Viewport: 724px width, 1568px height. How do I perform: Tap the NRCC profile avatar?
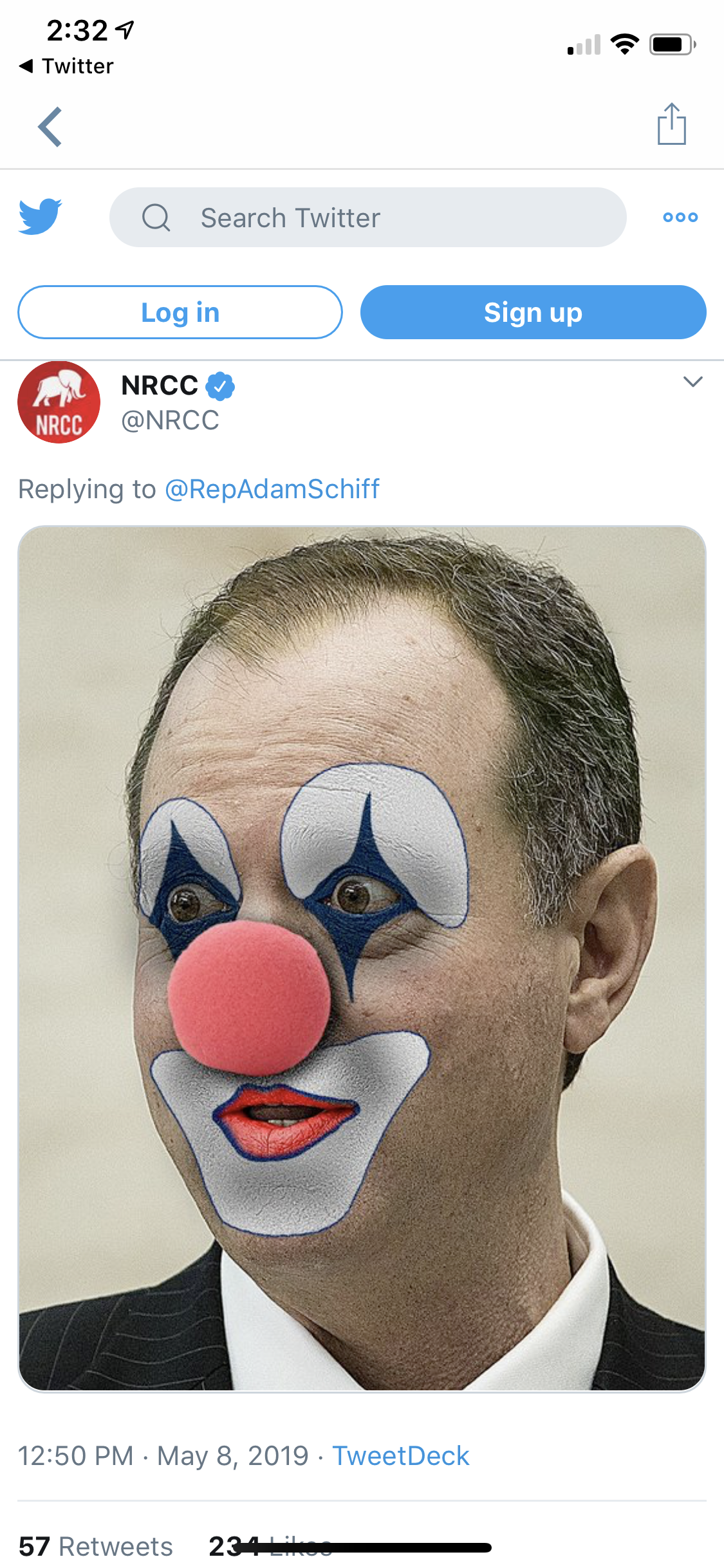coord(59,402)
